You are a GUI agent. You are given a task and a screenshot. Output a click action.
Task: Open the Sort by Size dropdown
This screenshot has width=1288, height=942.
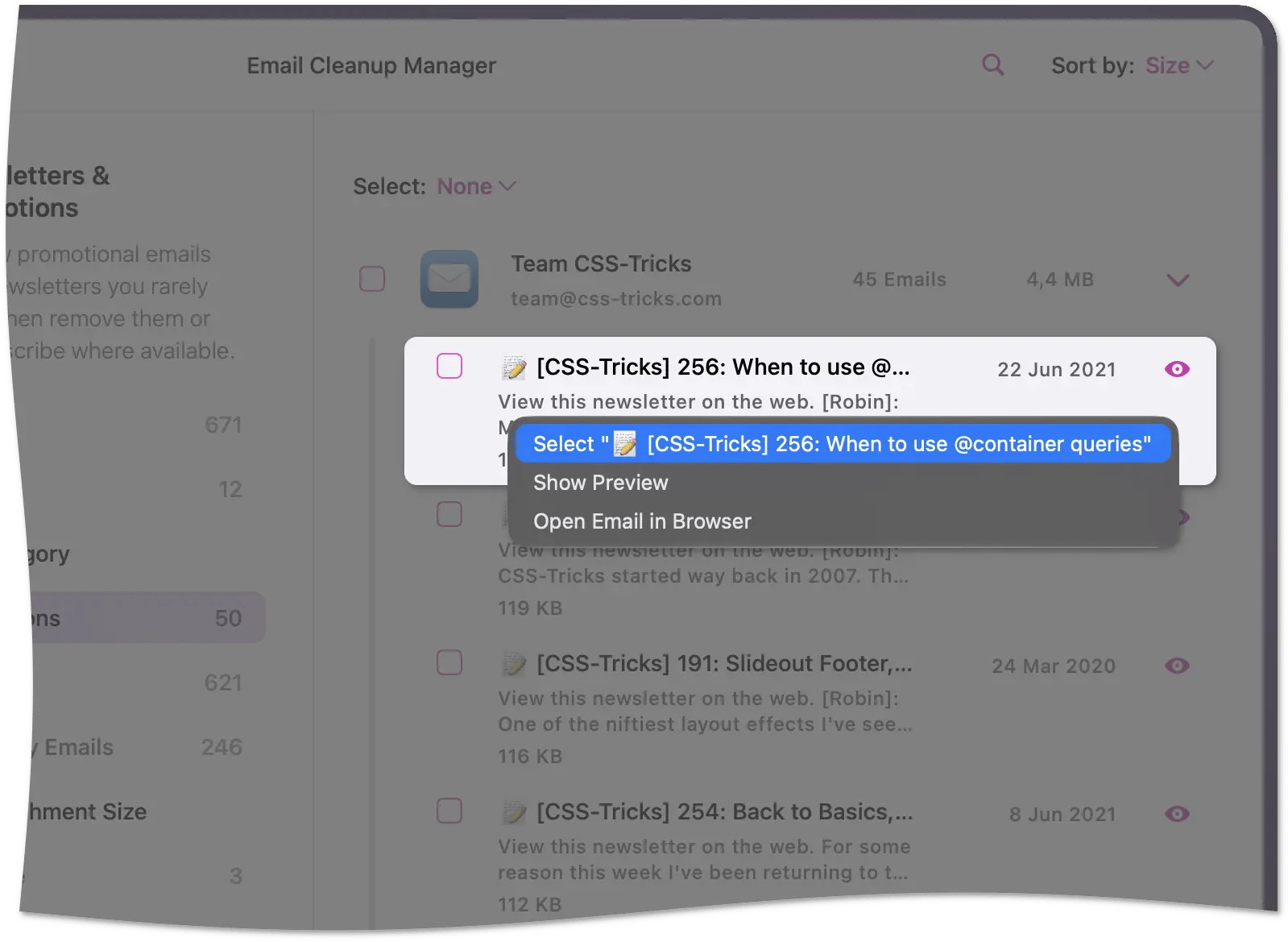click(x=1179, y=65)
